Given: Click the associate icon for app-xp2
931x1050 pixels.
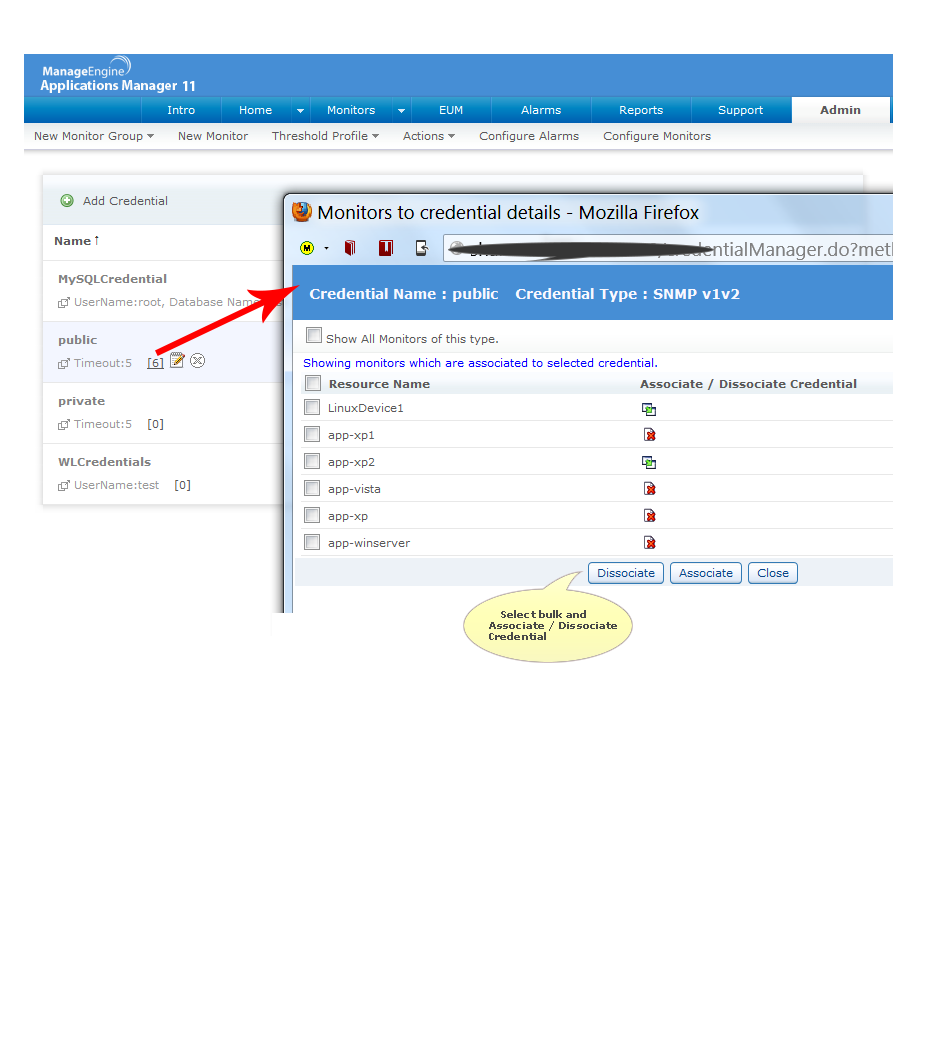Looking at the screenshot, I should pyautogui.click(x=649, y=462).
